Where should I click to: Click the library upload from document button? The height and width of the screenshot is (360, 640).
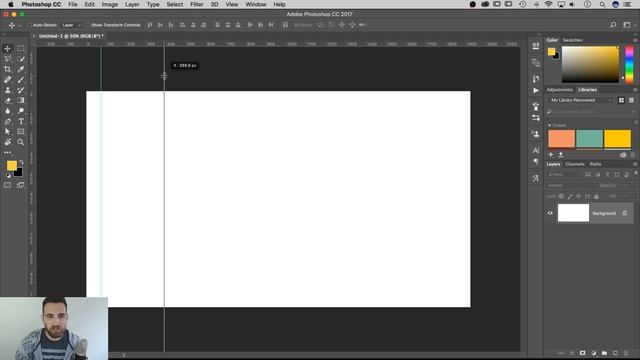(561, 155)
